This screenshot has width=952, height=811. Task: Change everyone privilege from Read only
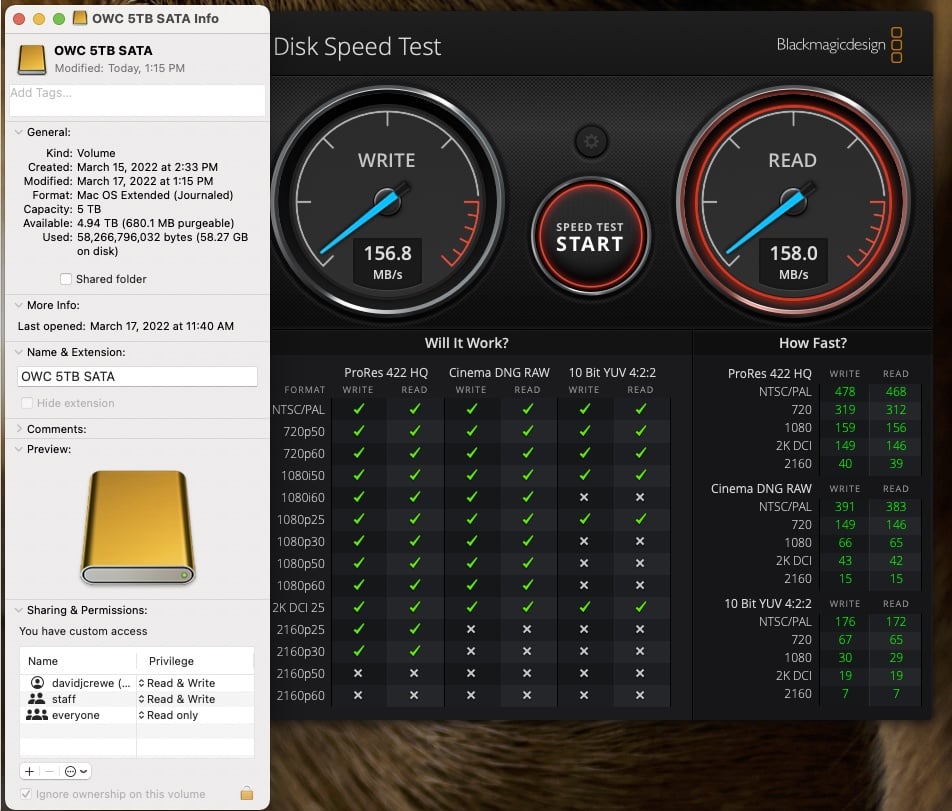click(168, 715)
